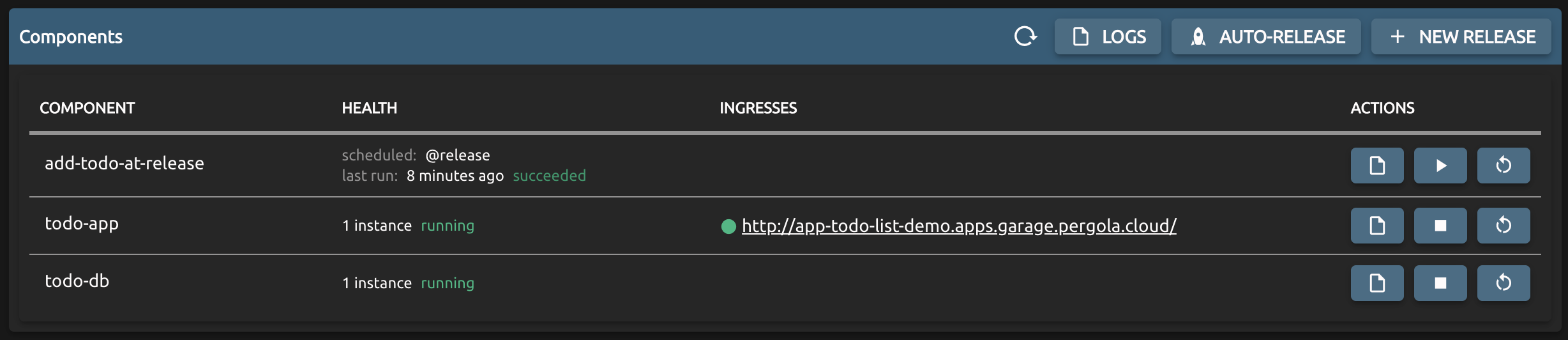
Task: Refresh the components list
Action: click(1025, 36)
